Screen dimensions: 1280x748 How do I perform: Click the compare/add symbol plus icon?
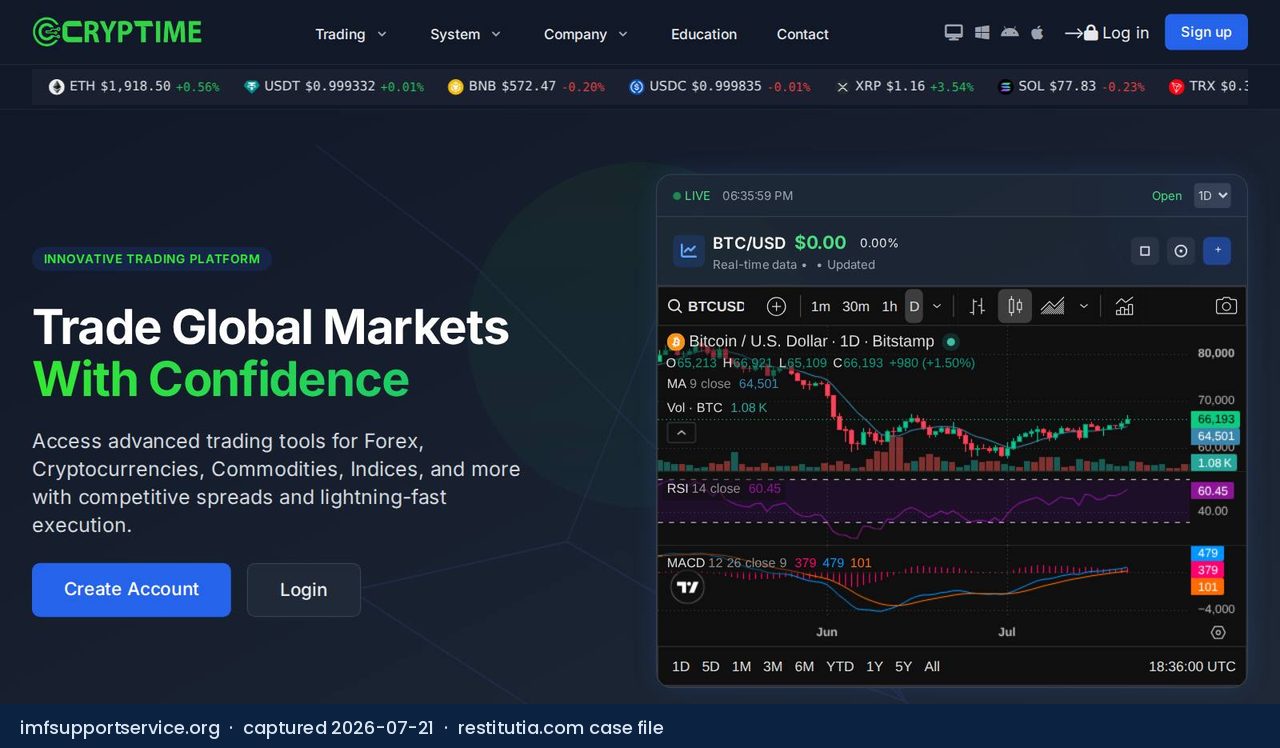776,306
